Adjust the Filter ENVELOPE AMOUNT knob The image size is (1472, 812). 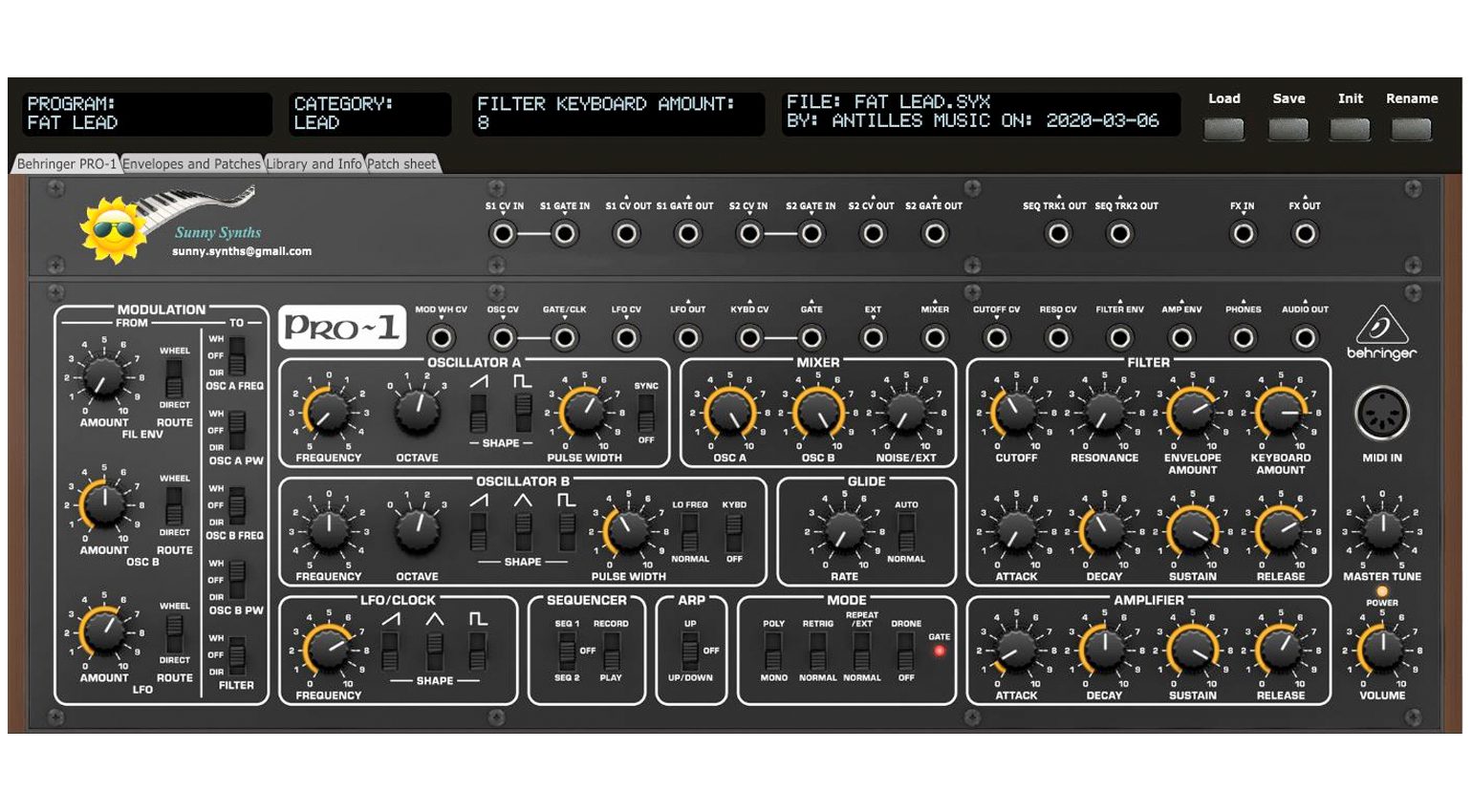click(x=1192, y=412)
